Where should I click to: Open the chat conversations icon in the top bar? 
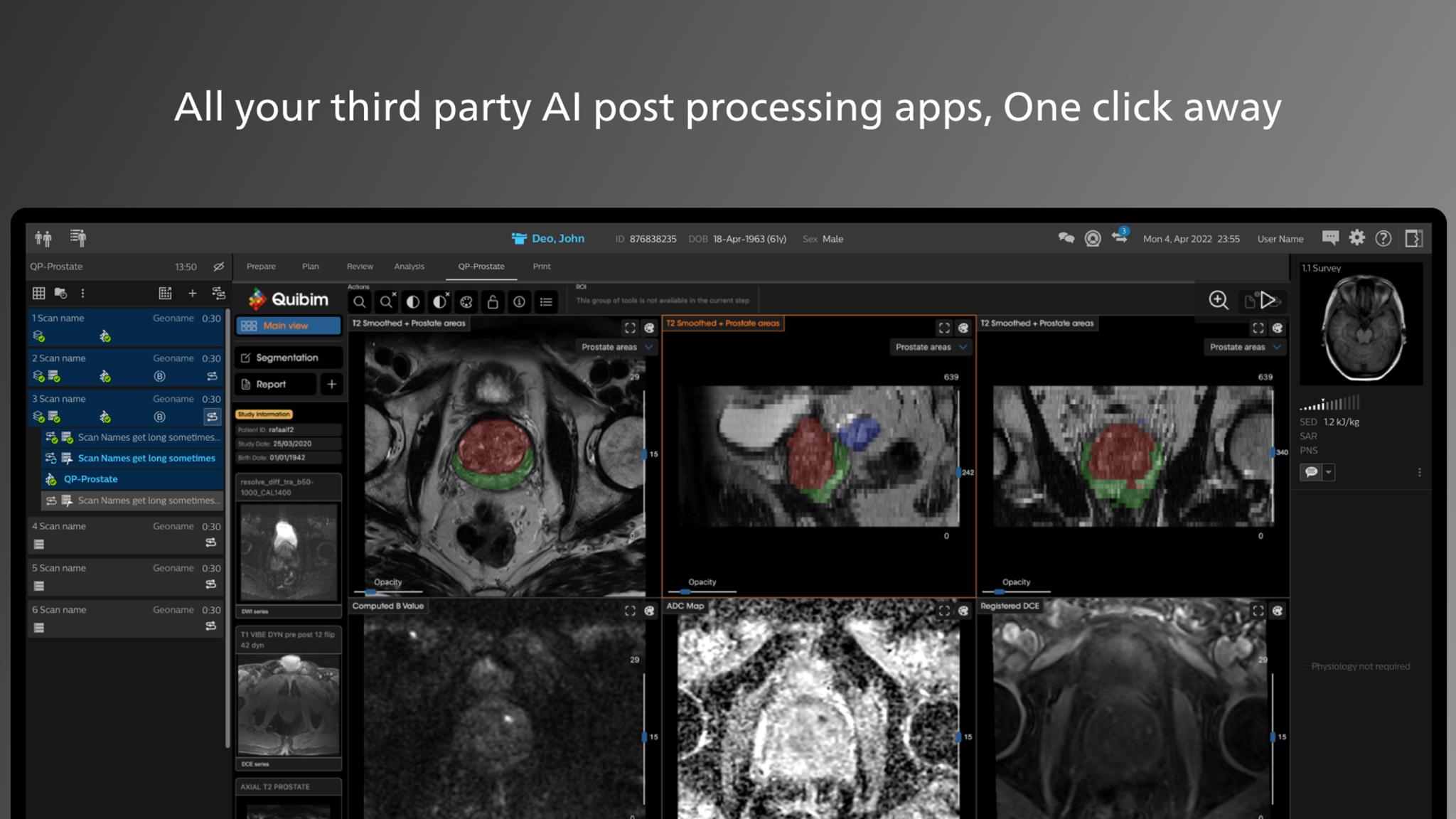1066,238
